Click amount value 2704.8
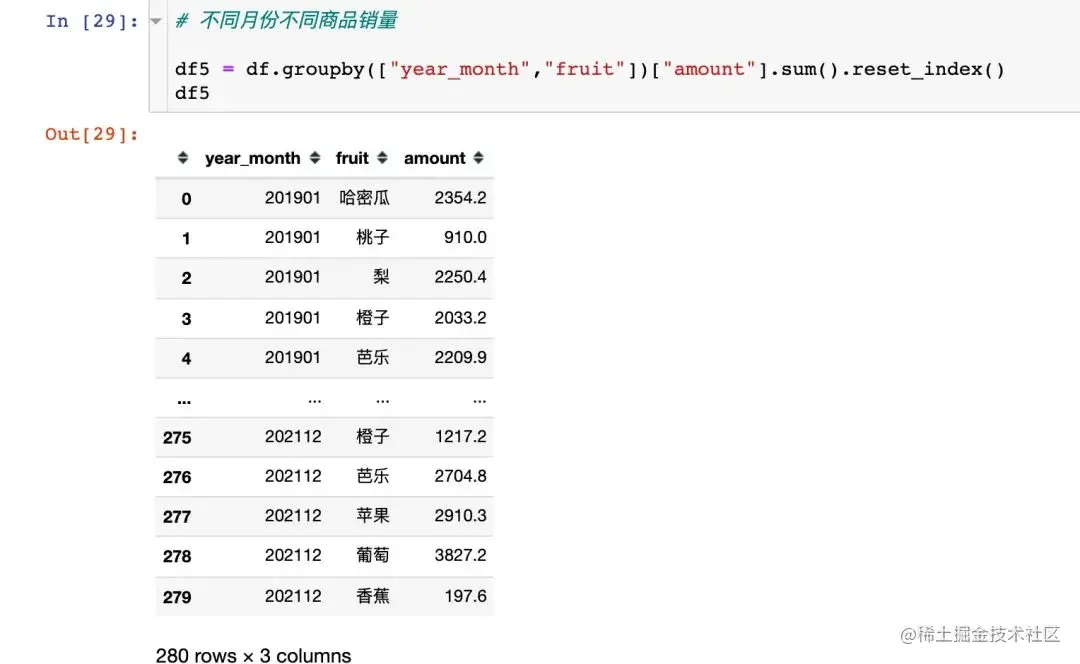The height and width of the screenshot is (664, 1080). (x=460, y=476)
